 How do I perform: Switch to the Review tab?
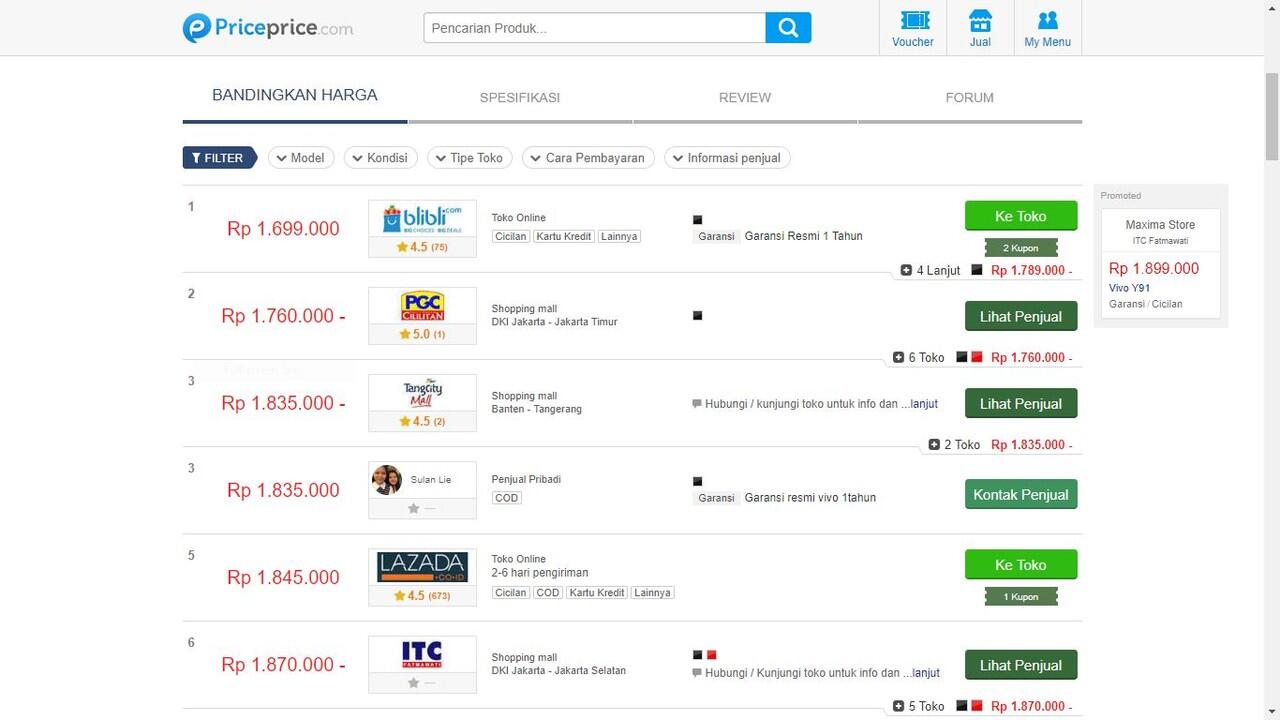(745, 97)
